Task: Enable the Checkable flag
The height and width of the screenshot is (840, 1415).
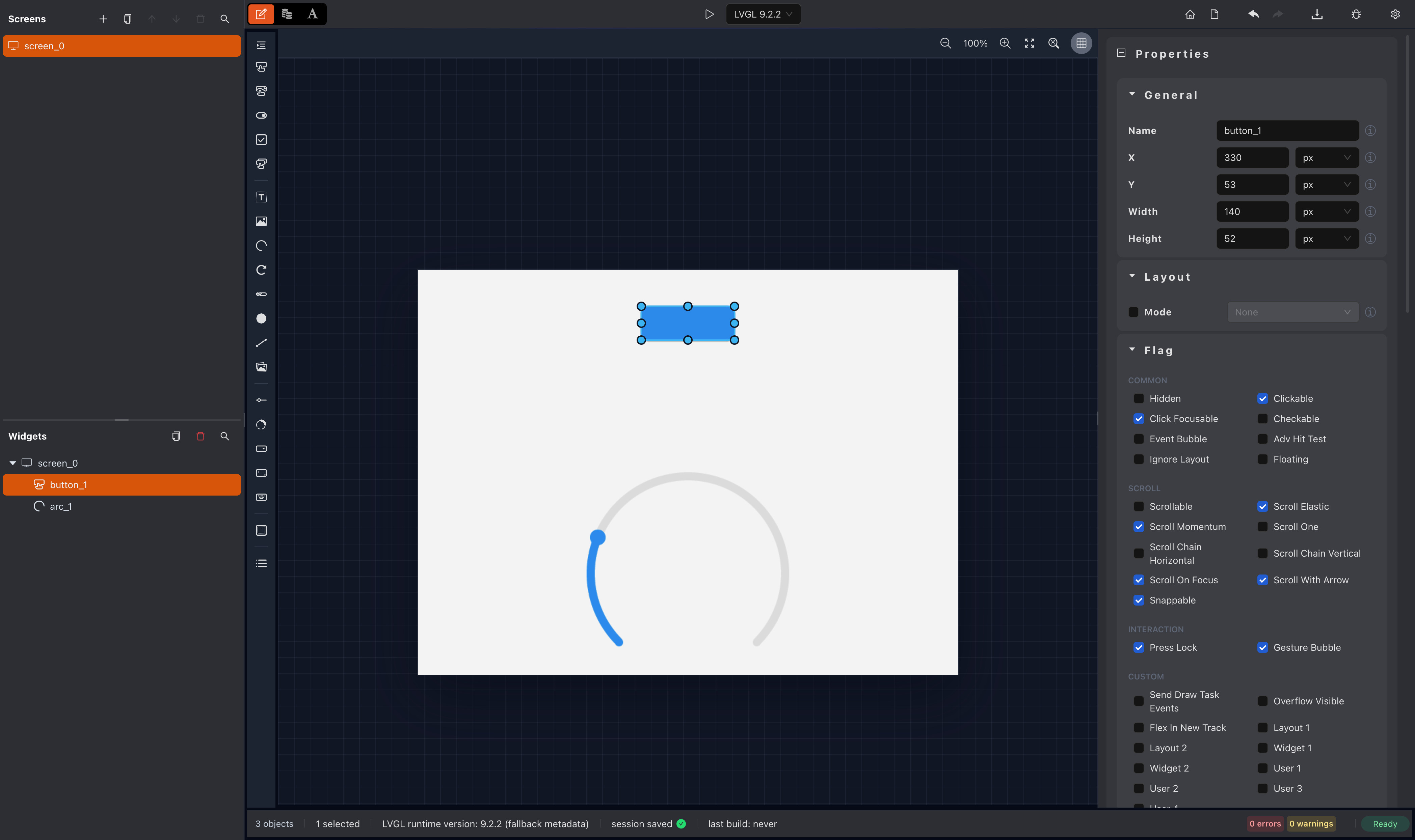Action: pyautogui.click(x=1263, y=419)
